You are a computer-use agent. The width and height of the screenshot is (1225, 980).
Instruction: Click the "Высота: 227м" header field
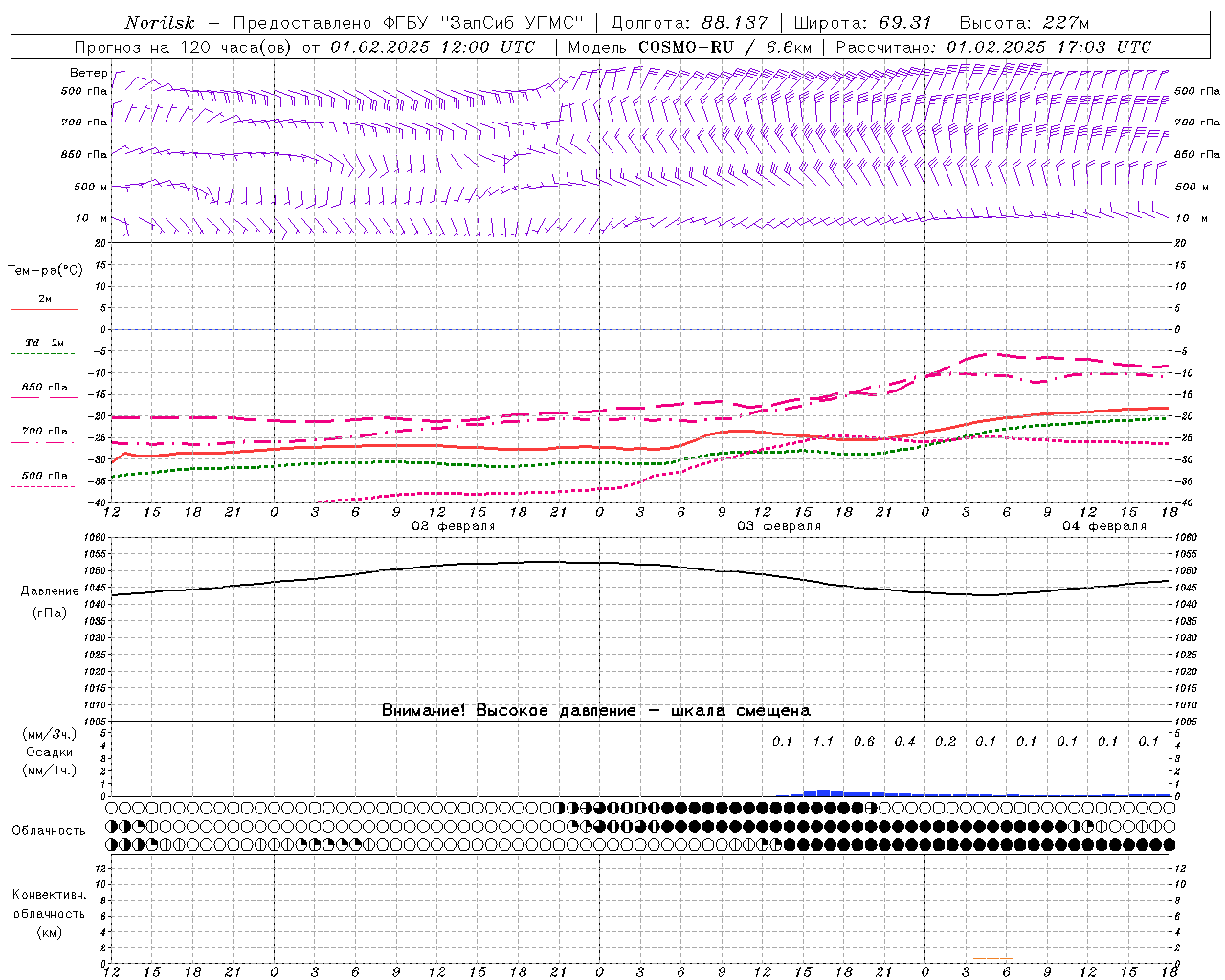click(1024, 23)
